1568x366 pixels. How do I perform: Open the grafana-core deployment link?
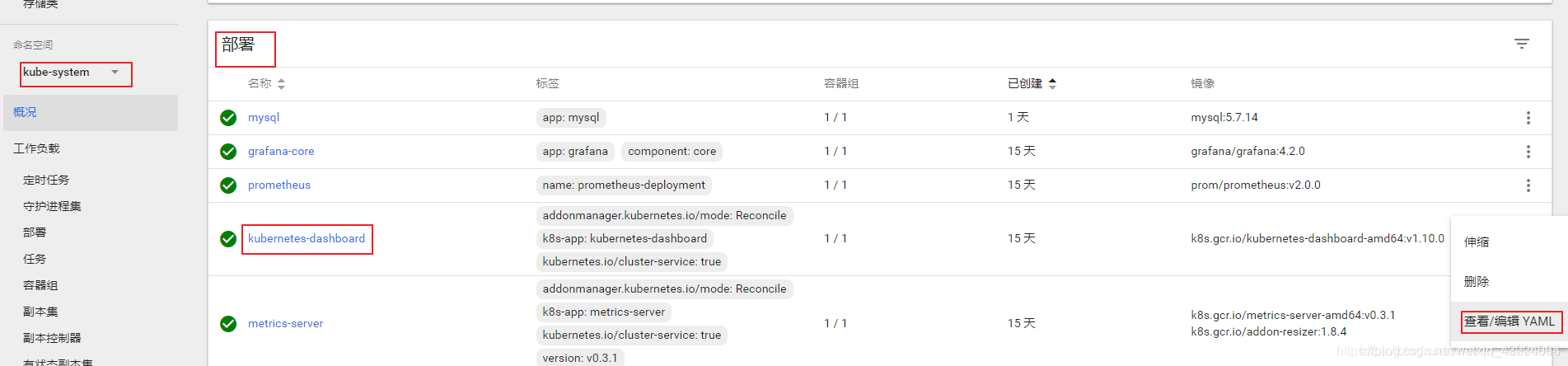281,151
